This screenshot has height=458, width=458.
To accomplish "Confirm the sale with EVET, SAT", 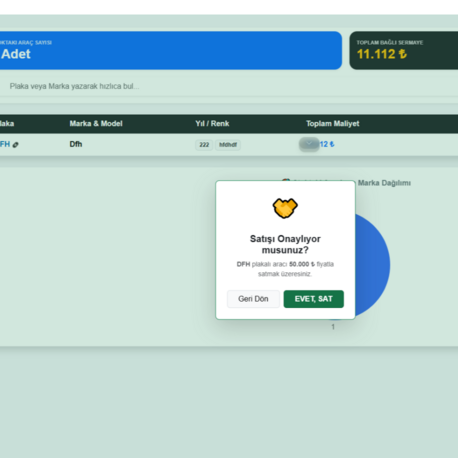I will click(313, 299).
